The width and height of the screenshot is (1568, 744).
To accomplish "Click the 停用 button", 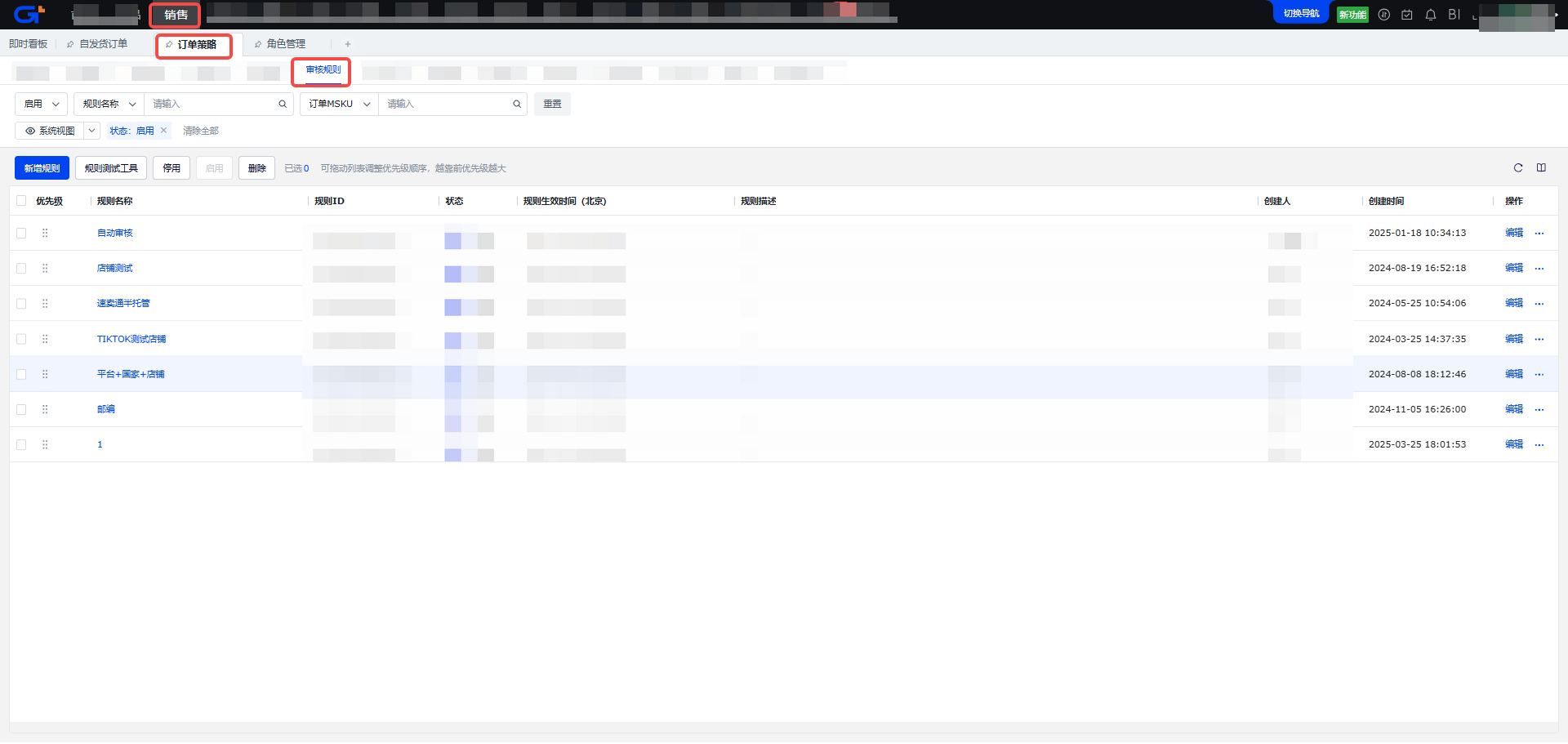I will click(171, 168).
